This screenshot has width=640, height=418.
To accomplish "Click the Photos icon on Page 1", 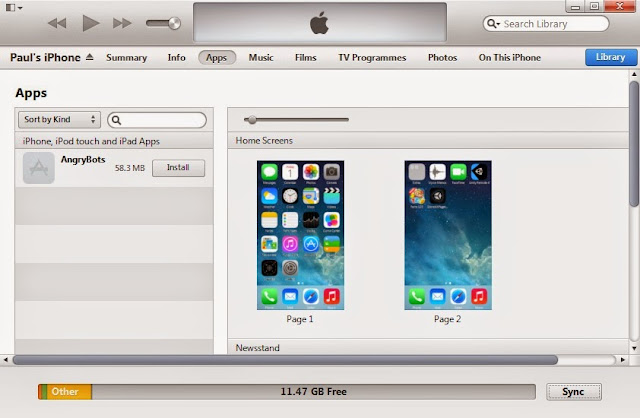I will coord(311,172).
